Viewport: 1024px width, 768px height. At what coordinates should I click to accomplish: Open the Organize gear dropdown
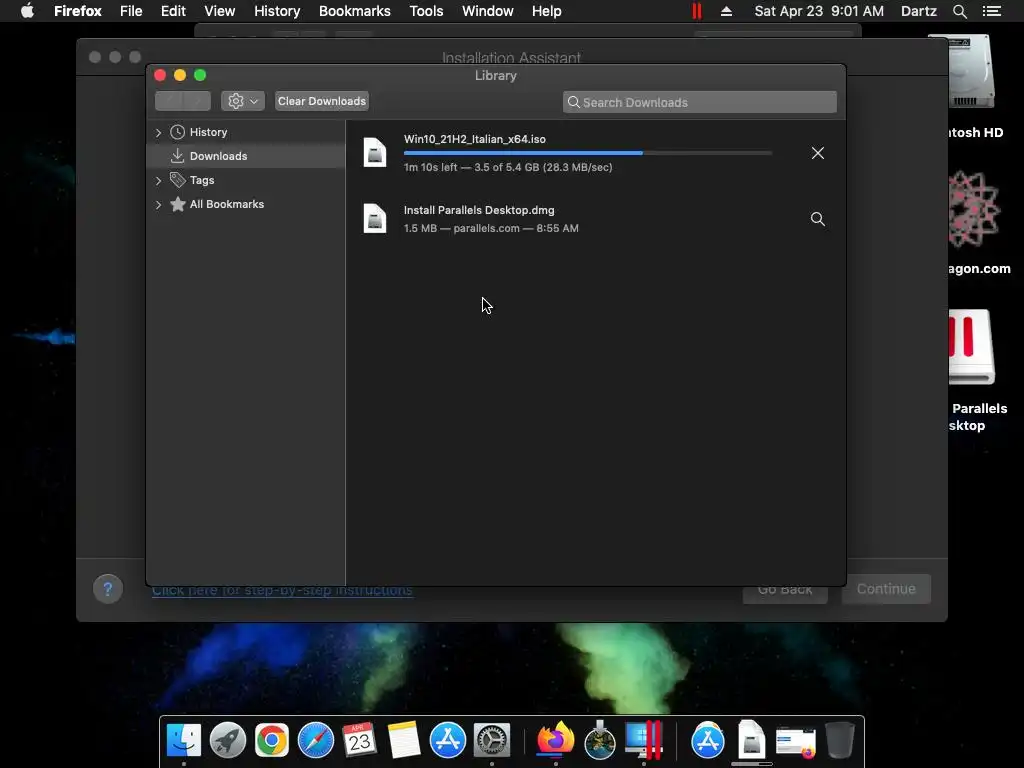243,101
